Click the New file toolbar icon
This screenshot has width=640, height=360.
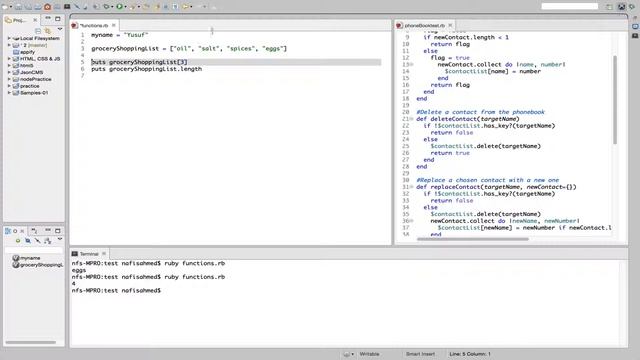5,7
